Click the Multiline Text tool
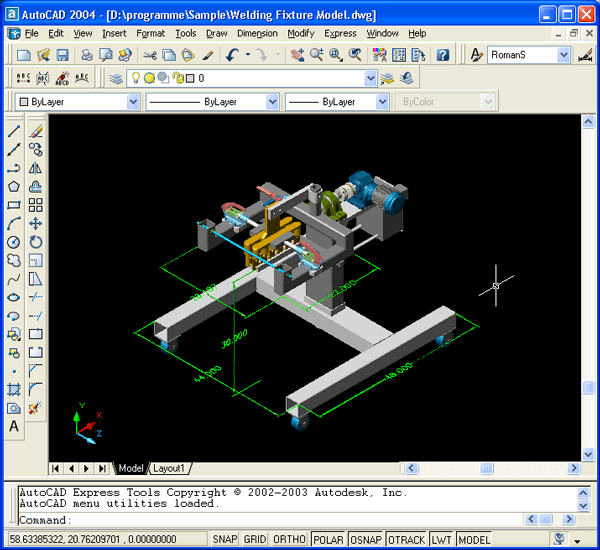Viewport: 600px width, 550px height. (14, 427)
